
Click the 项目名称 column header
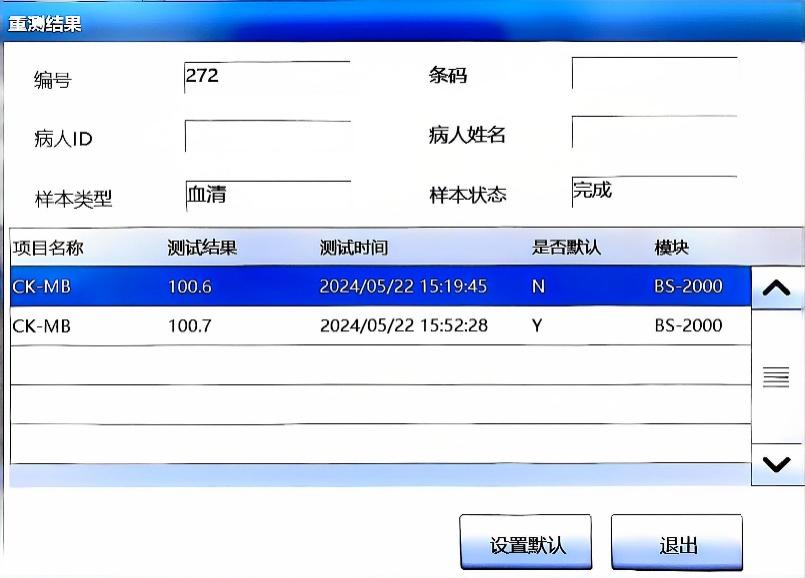point(47,248)
